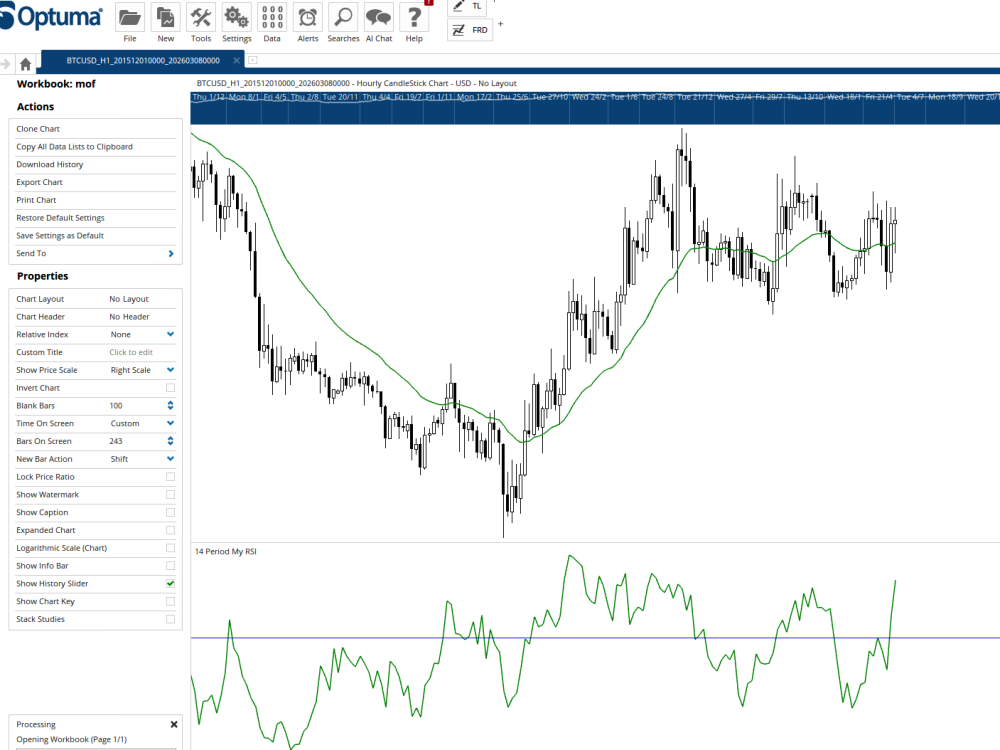Click Export Chart in Actions

(39, 182)
